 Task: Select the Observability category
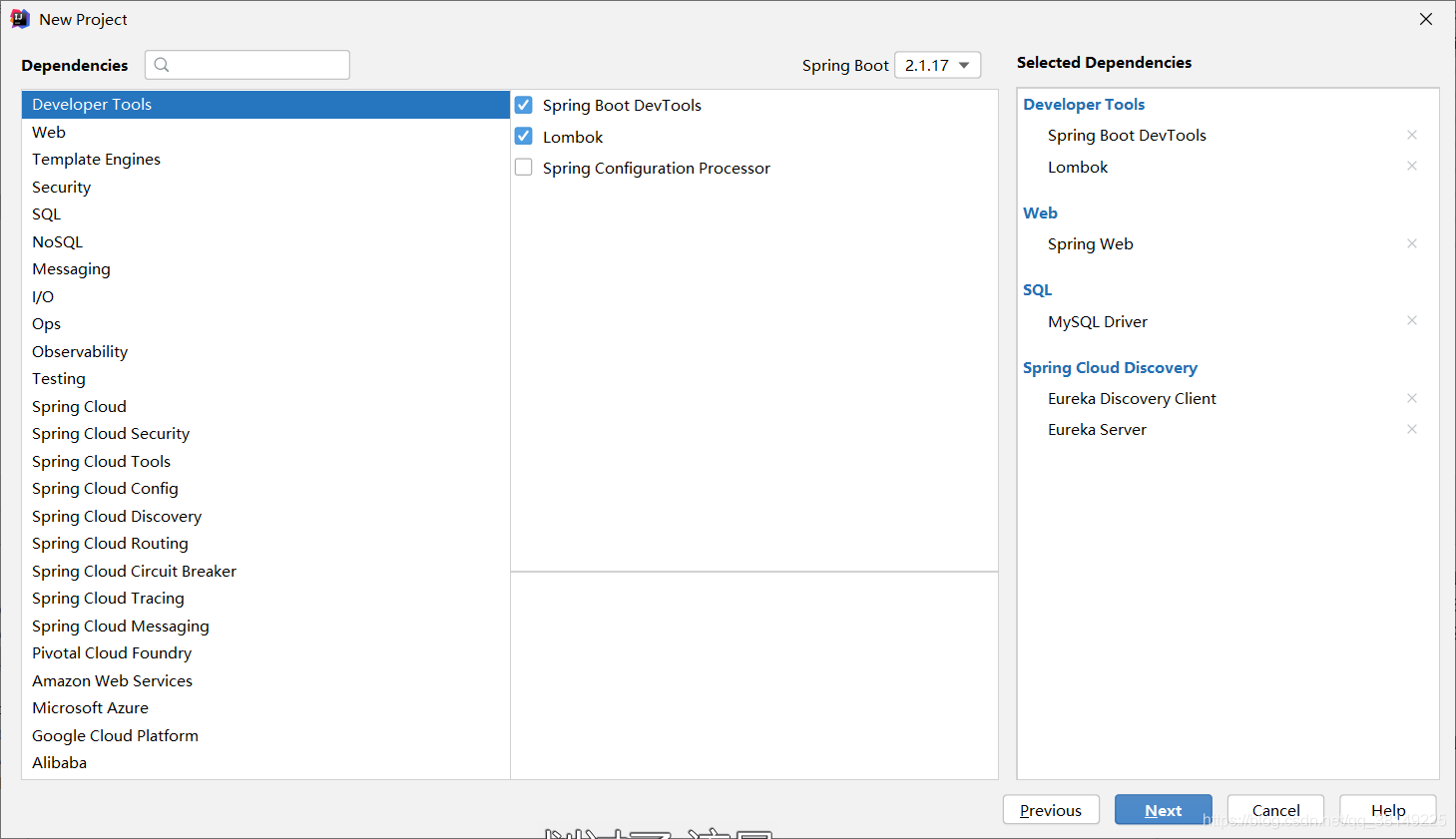[265, 351]
